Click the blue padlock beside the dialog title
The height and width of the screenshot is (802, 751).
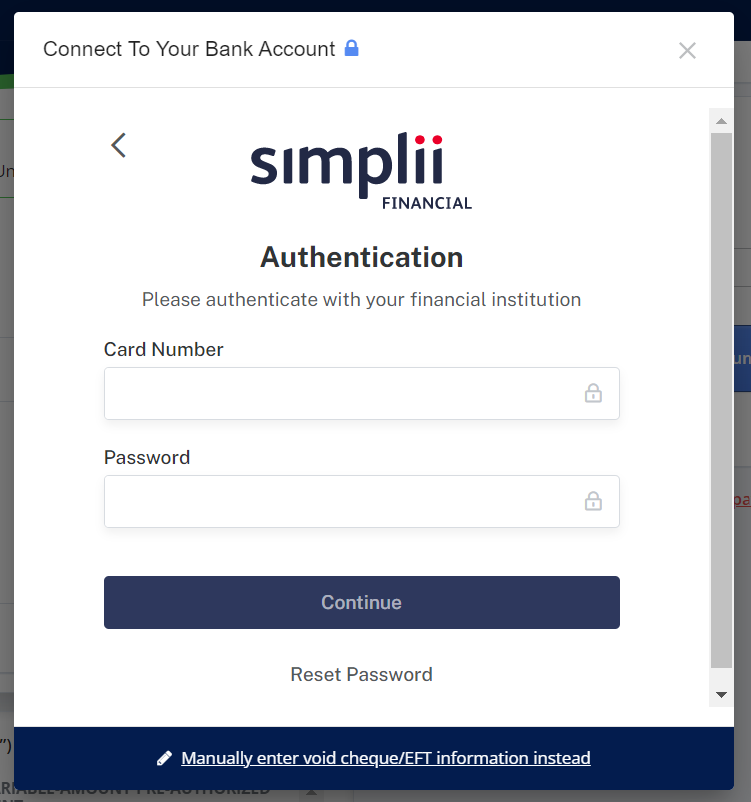[x=351, y=48]
